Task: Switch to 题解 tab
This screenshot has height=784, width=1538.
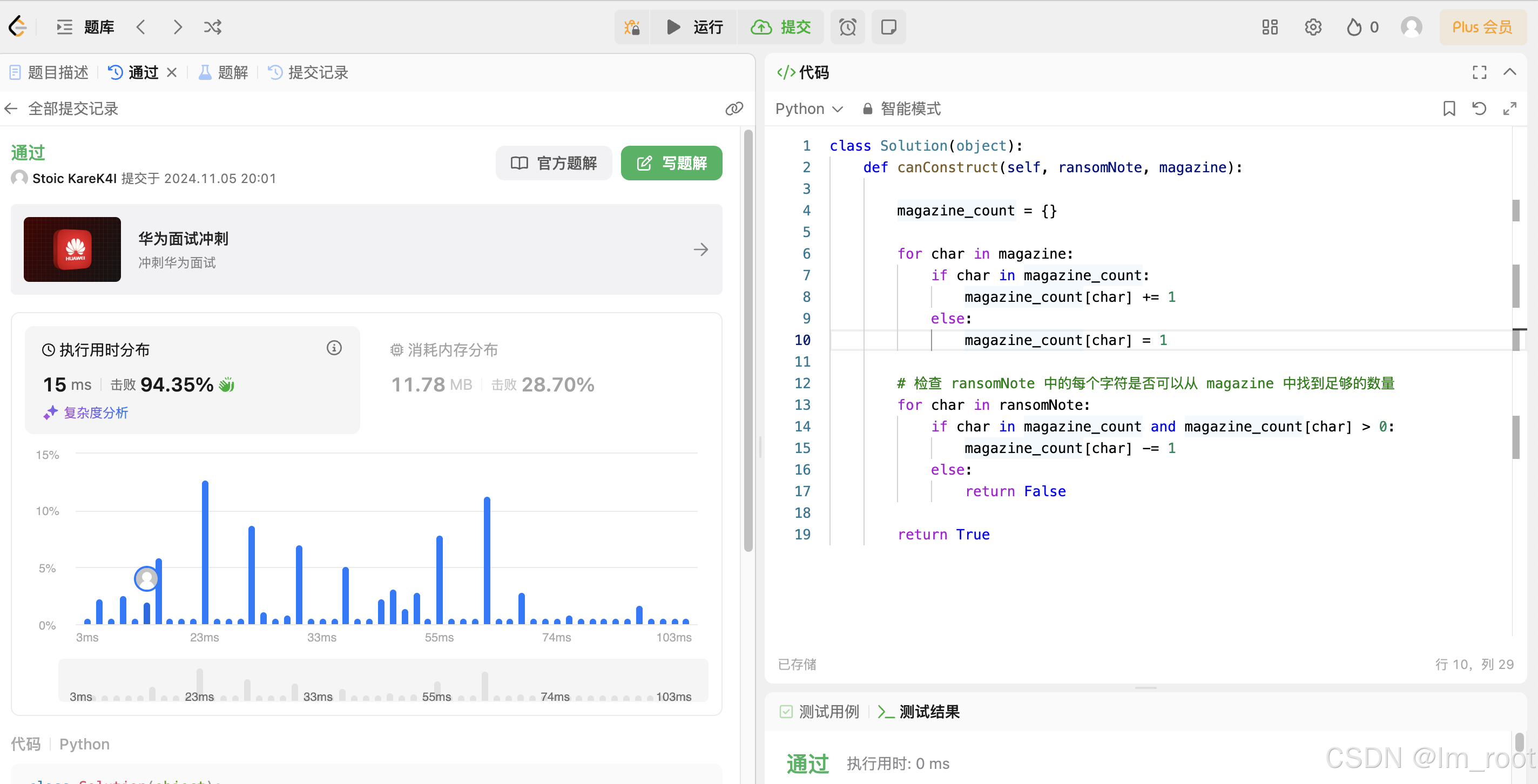Action: coord(223,72)
